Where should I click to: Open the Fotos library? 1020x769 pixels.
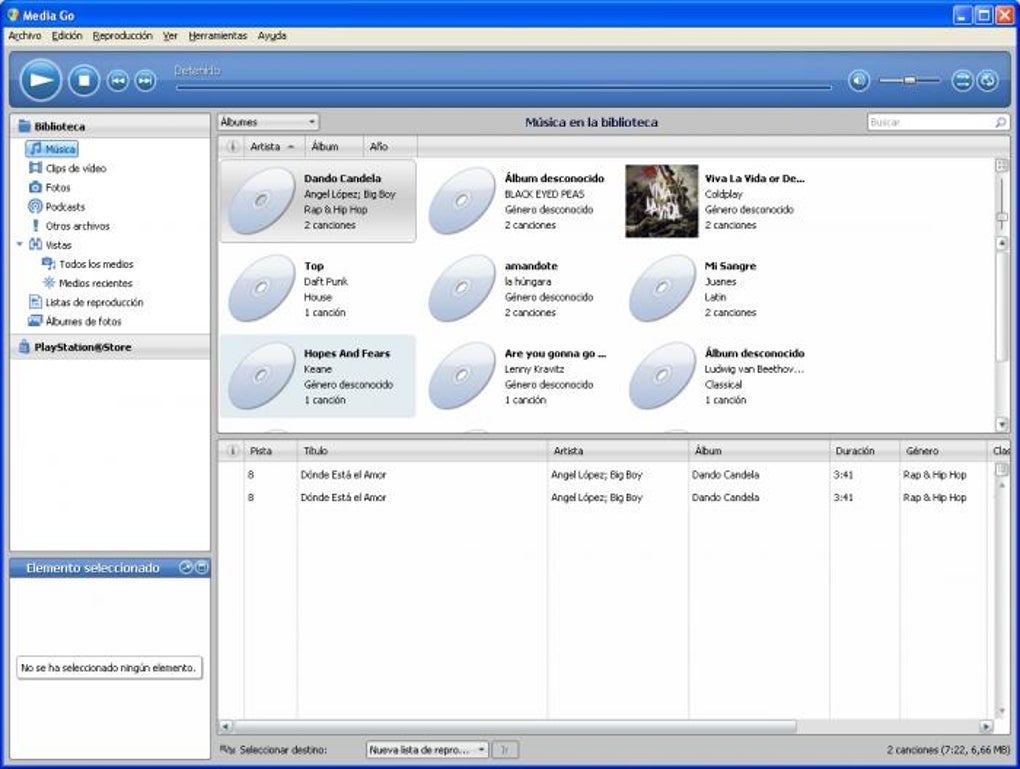pyautogui.click(x=49, y=187)
